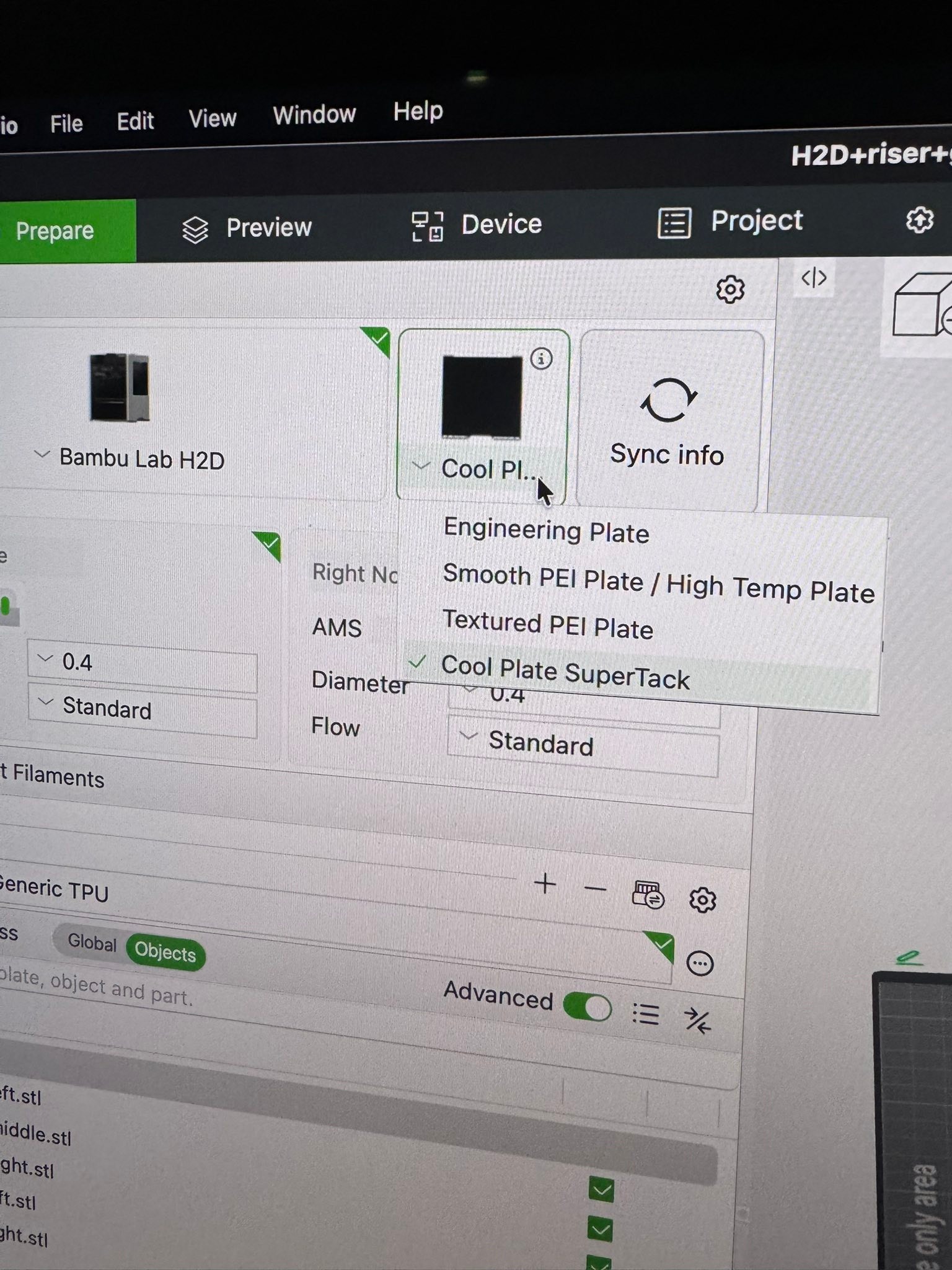Select the Global process mode
This screenshot has height=1270, width=952.
91,943
